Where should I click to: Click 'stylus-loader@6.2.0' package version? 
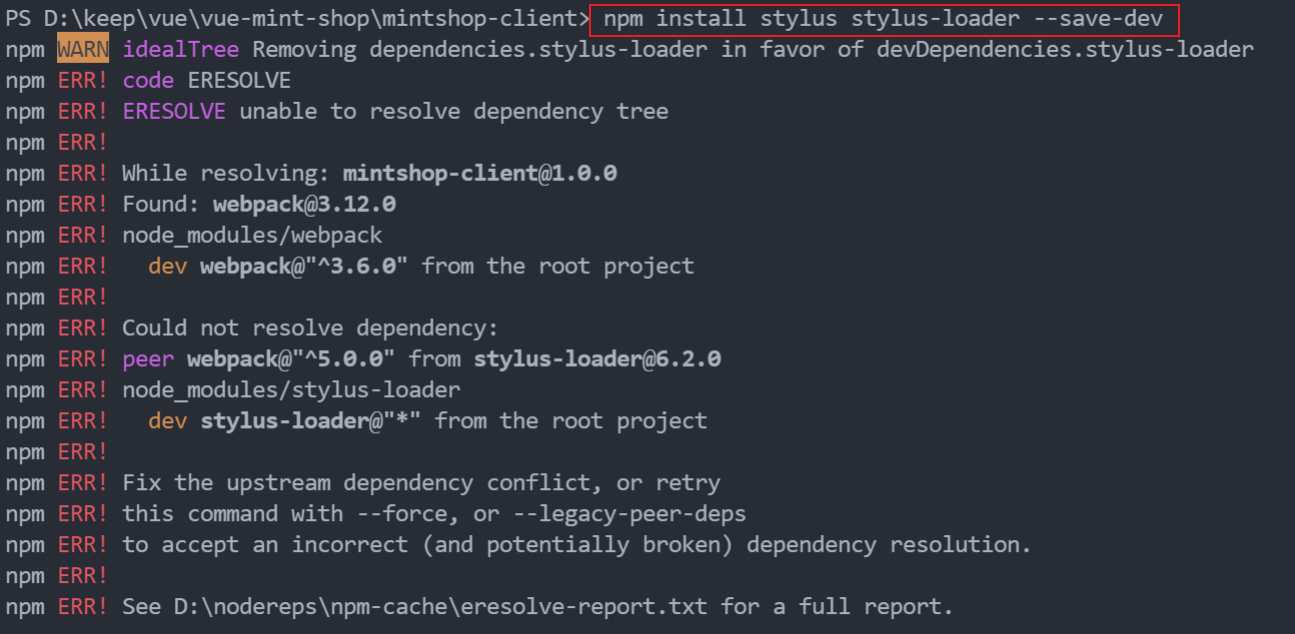click(597, 359)
